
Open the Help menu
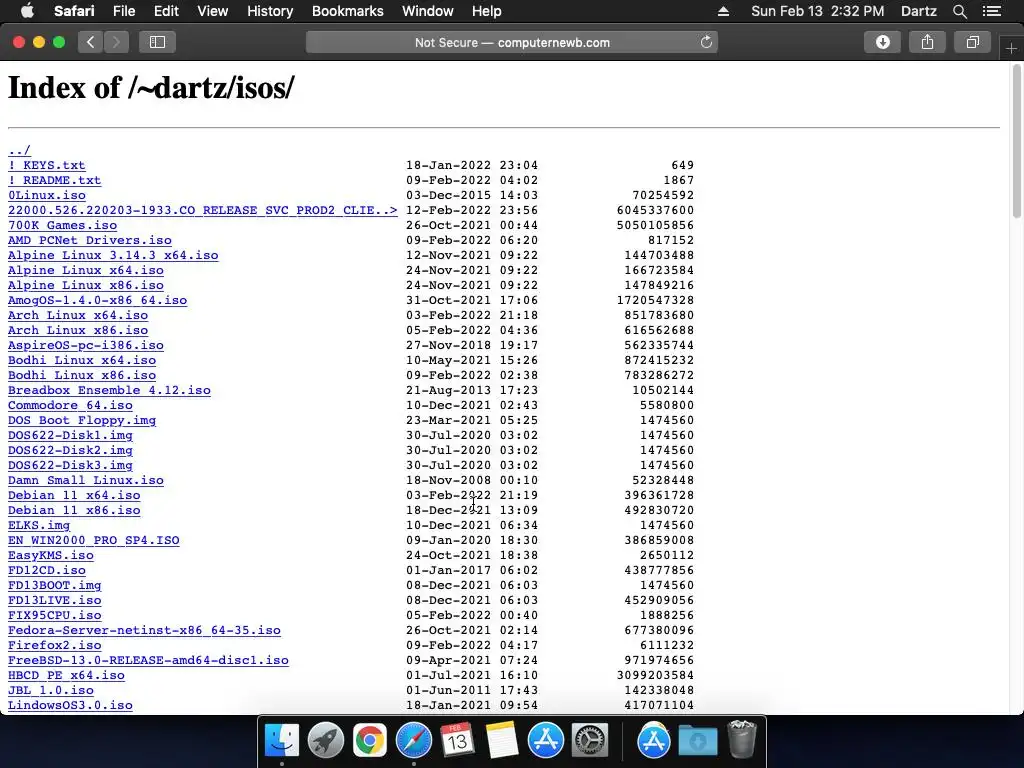(x=487, y=11)
